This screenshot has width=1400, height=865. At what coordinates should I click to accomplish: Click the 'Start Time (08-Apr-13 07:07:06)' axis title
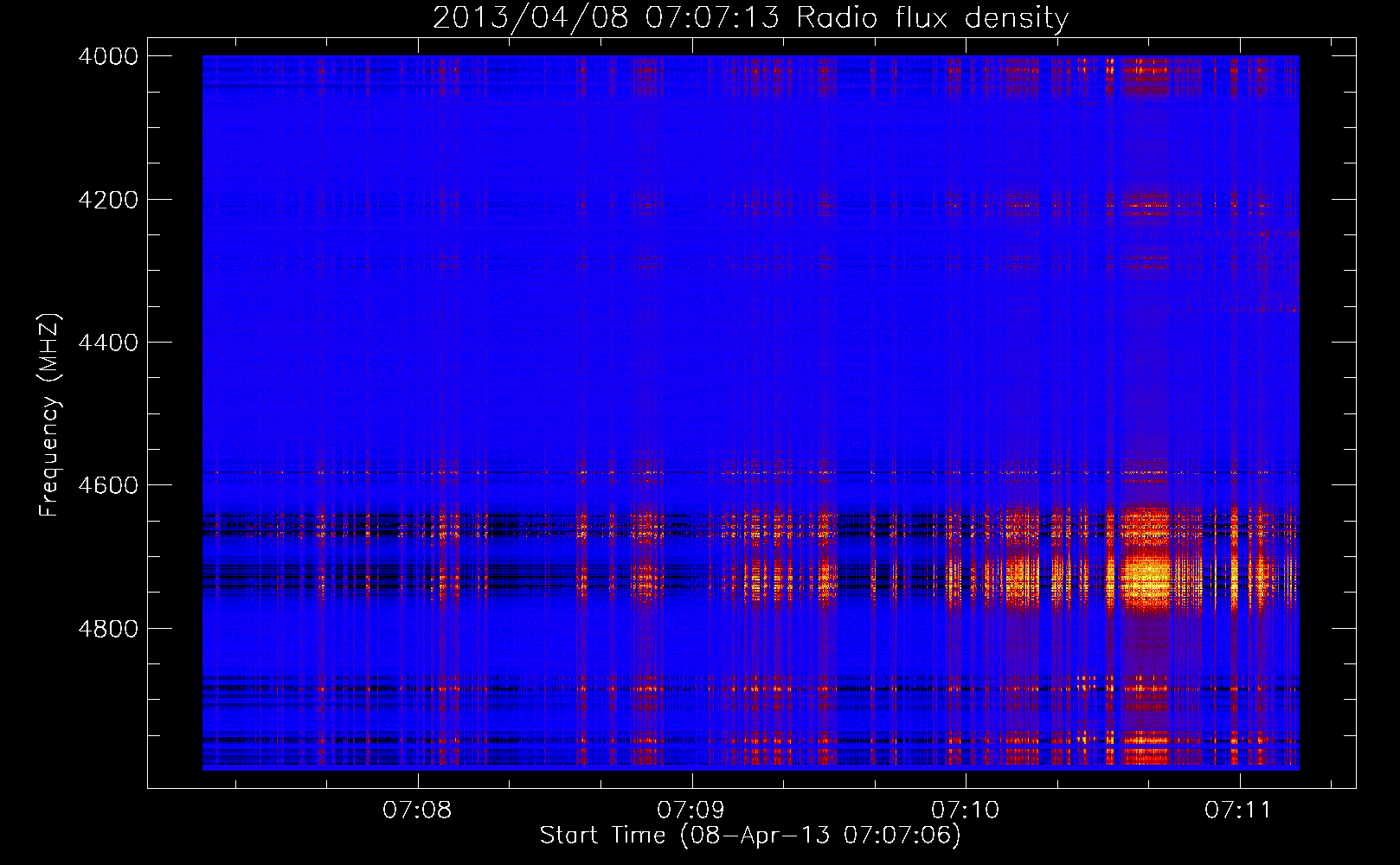[x=750, y=836]
